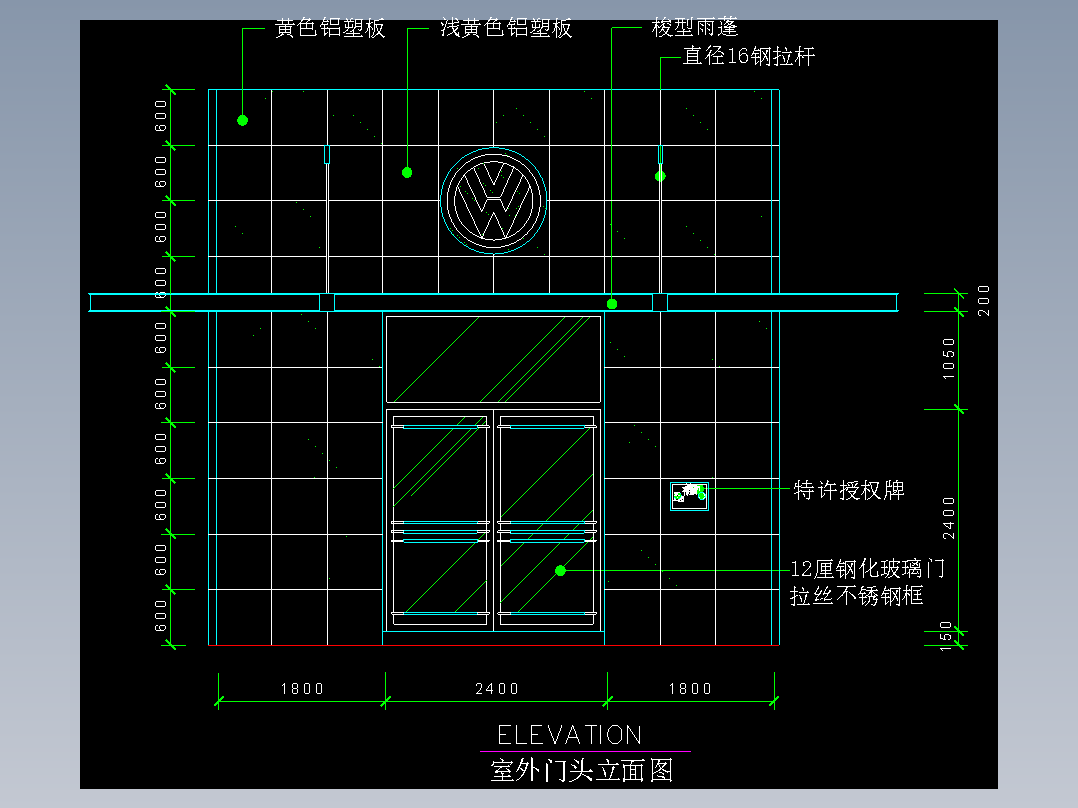Select the 1050 vertical dimension value
The image size is (1078, 808).
pyautogui.click(x=949, y=358)
